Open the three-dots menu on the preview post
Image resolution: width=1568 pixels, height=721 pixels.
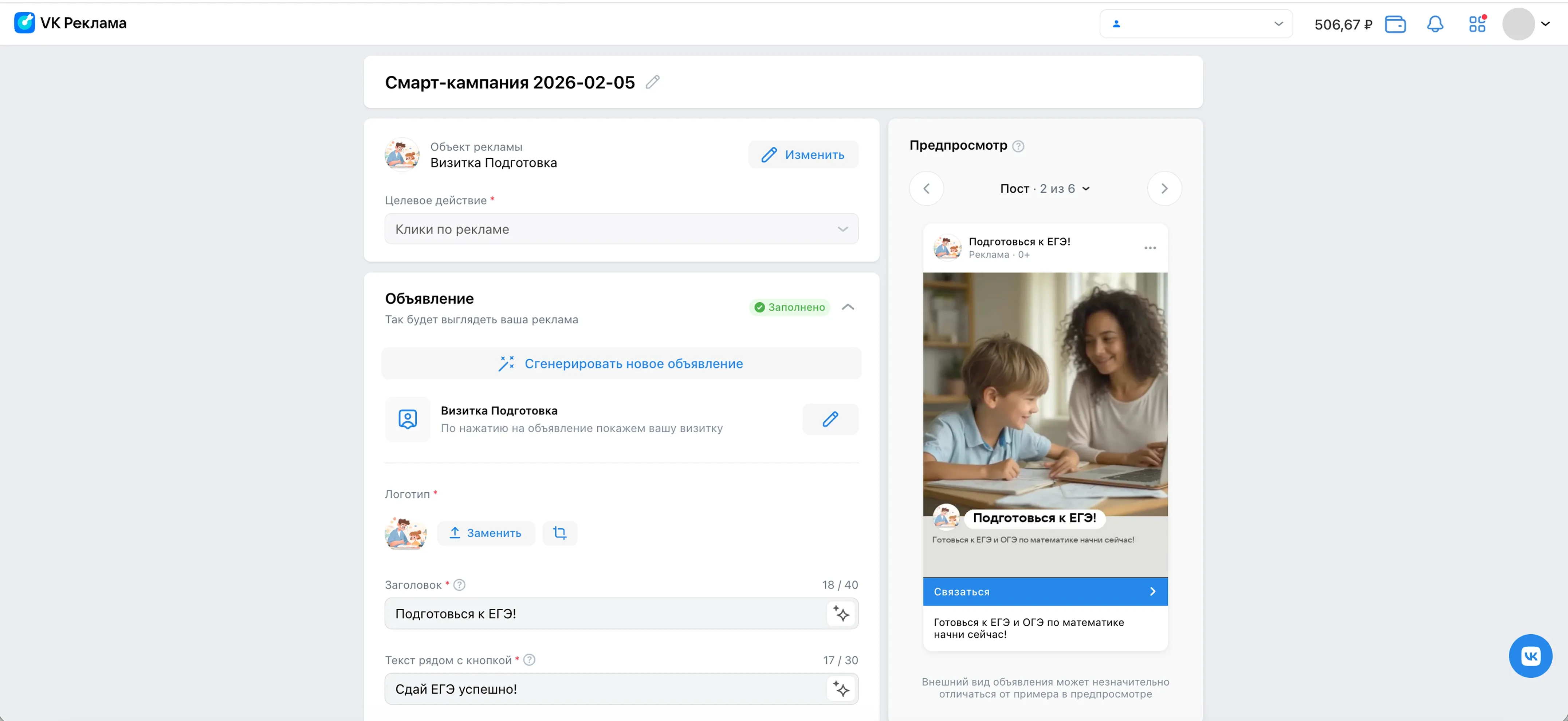pos(1150,248)
